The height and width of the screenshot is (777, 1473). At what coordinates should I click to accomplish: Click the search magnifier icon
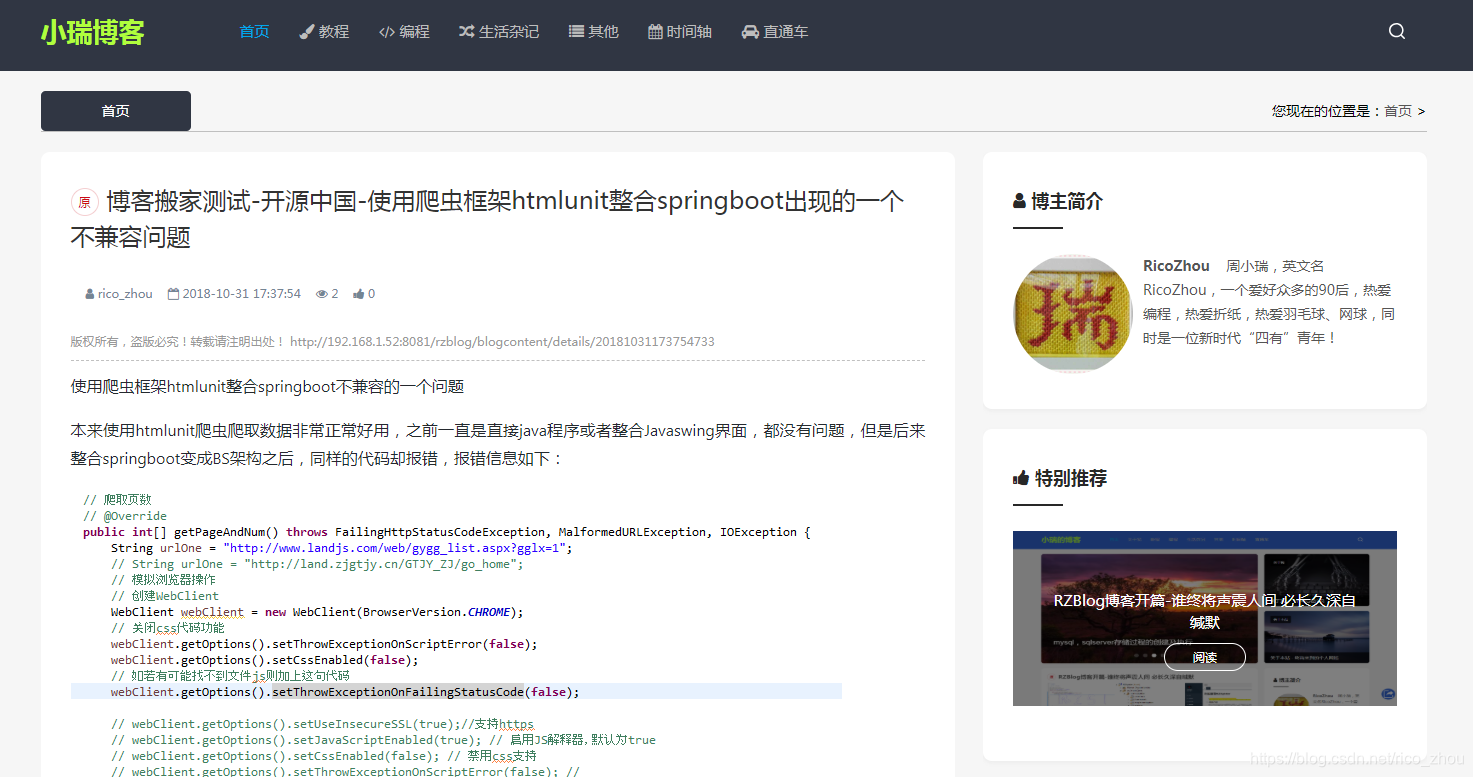pyautogui.click(x=1397, y=31)
